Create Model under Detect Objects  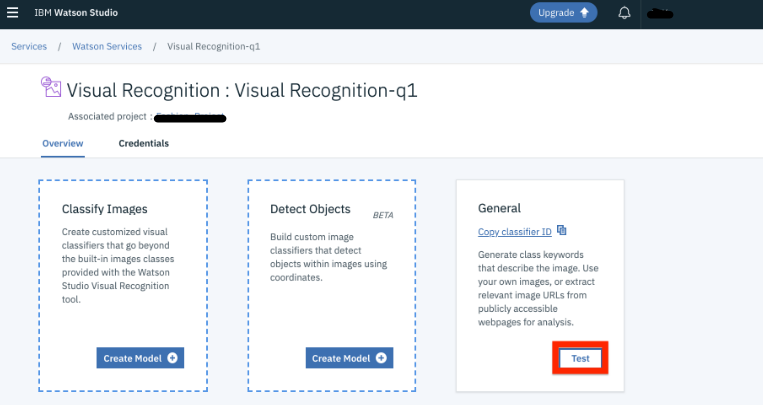tap(349, 358)
